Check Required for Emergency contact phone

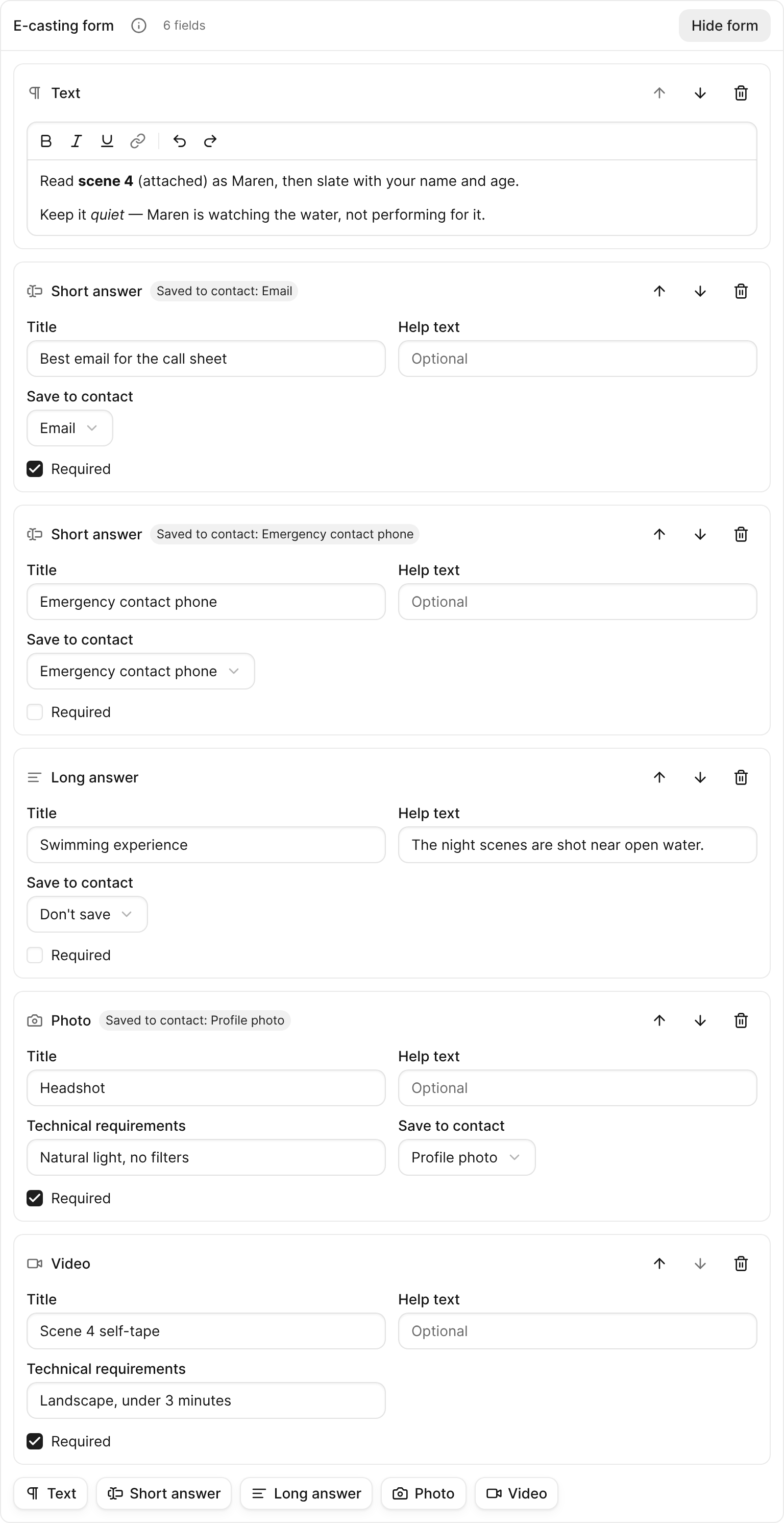[x=35, y=712]
